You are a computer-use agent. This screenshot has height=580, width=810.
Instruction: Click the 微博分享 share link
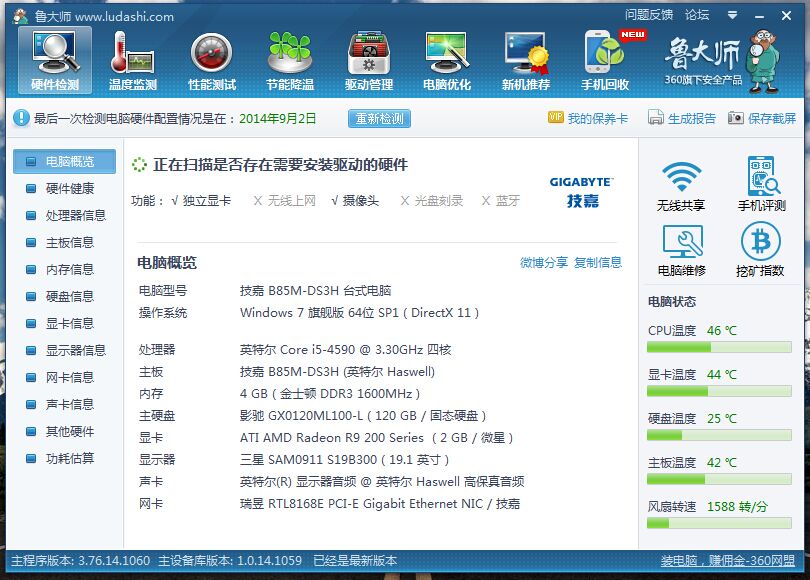point(543,262)
